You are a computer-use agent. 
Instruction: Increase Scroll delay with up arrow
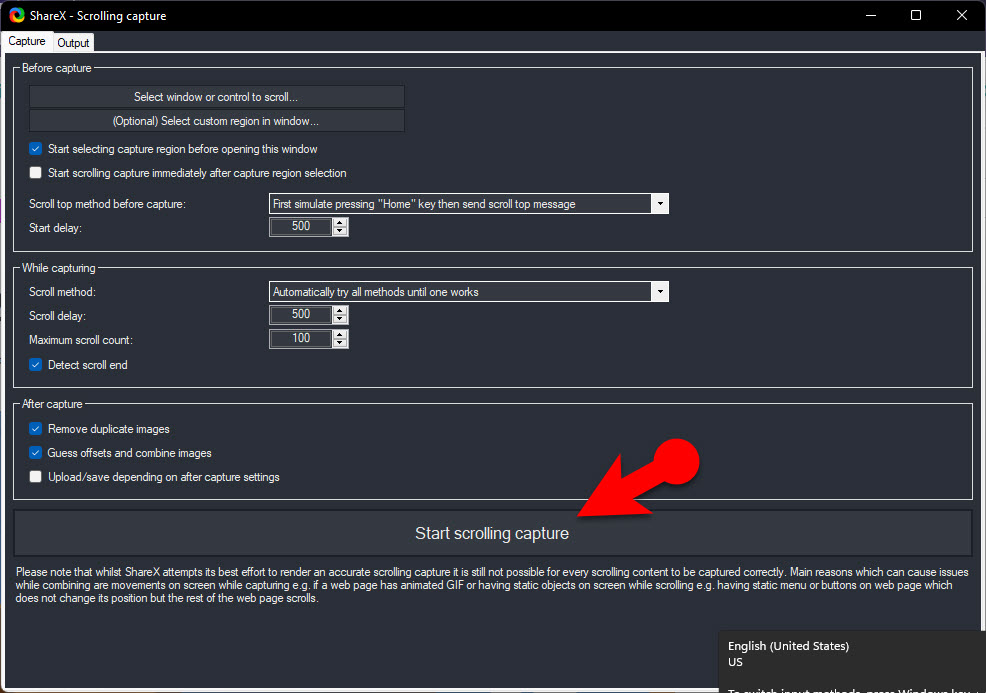(340, 310)
